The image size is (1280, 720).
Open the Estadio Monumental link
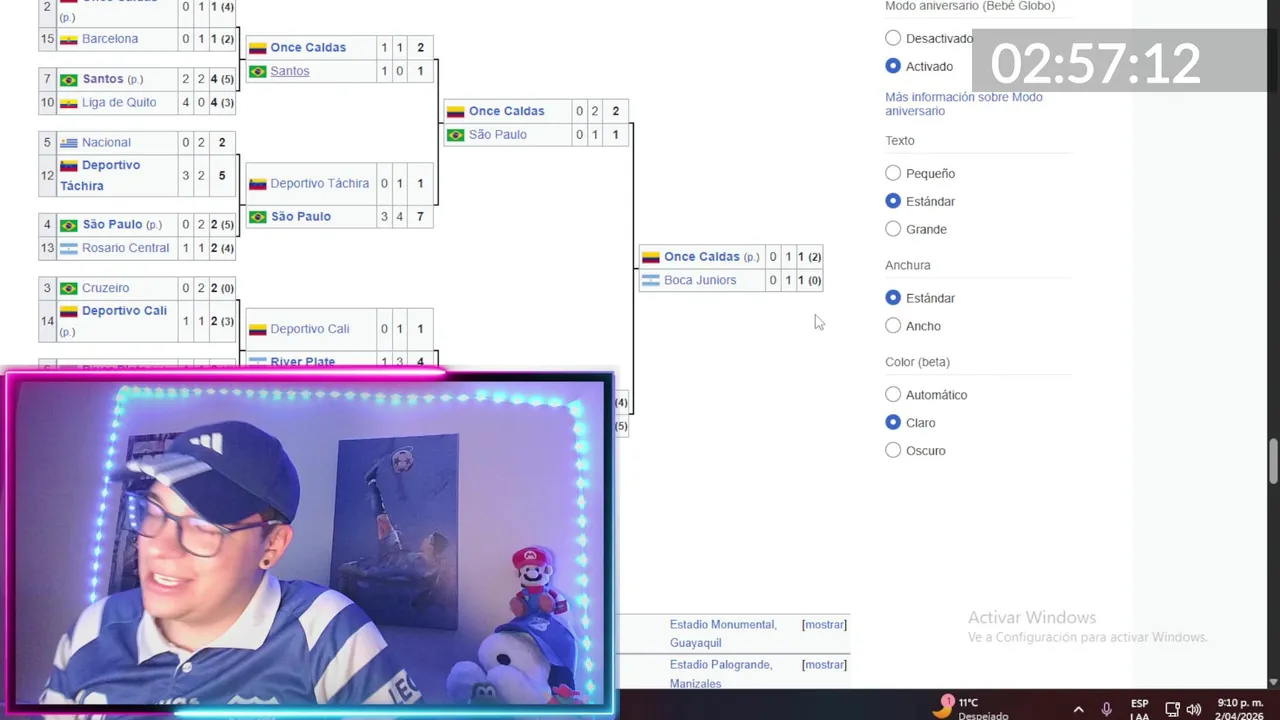[x=723, y=625]
